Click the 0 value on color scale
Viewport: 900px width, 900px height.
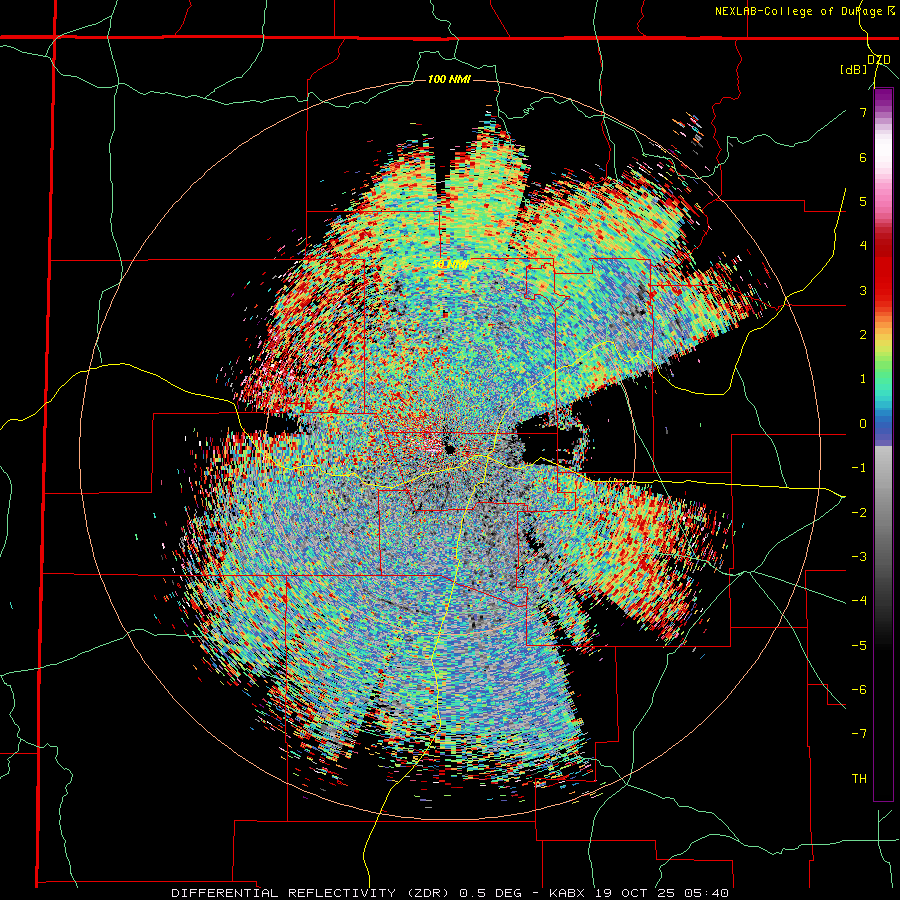863,423
